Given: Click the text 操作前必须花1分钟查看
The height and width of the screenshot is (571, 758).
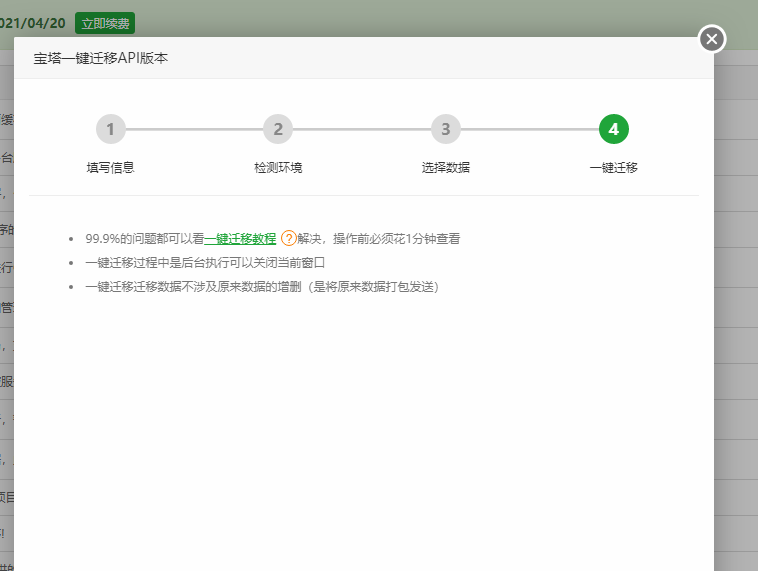Looking at the screenshot, I should pos(396,238).
